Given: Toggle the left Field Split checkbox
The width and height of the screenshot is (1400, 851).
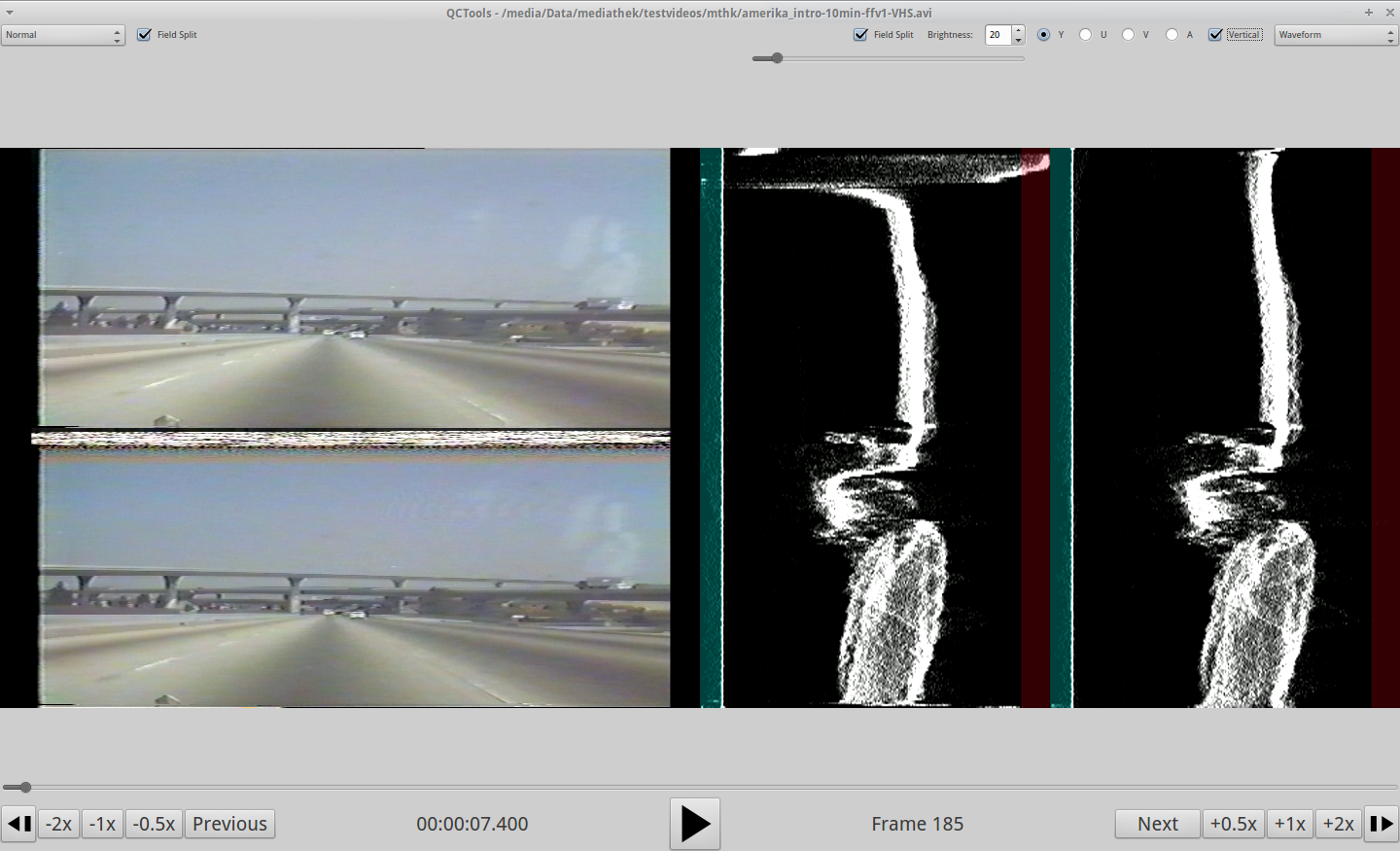Looking at the screenshot, I should pyautogui.click(x=145, y=35).
